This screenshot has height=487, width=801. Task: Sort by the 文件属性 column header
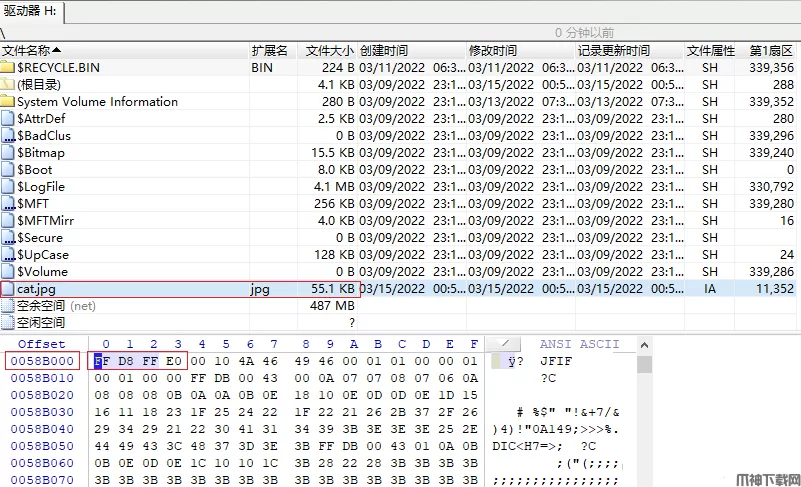point(711,50)
